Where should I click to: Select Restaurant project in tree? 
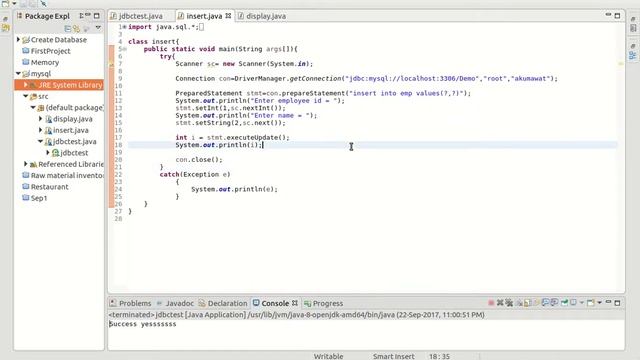[49, 187]
